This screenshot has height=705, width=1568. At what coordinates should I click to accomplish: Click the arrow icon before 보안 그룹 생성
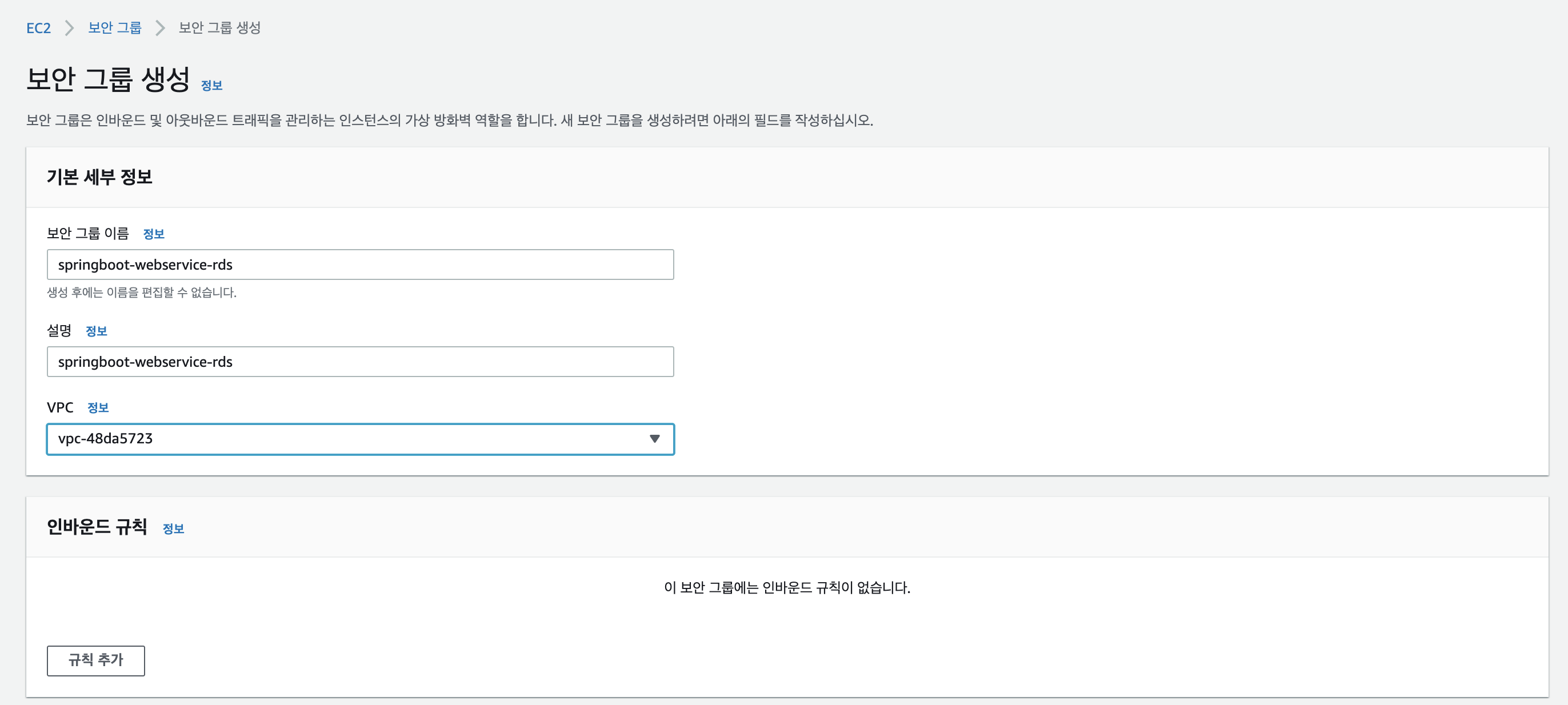159,28
